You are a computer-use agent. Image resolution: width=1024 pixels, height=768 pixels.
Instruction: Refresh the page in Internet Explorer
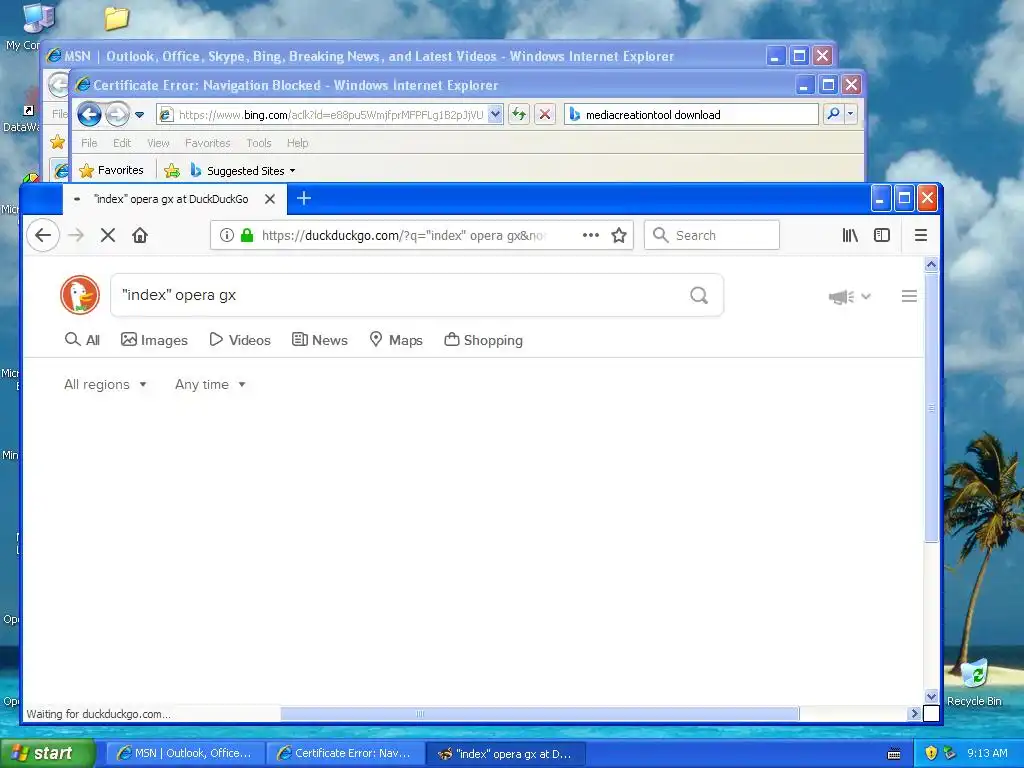(x=519, y=114)
